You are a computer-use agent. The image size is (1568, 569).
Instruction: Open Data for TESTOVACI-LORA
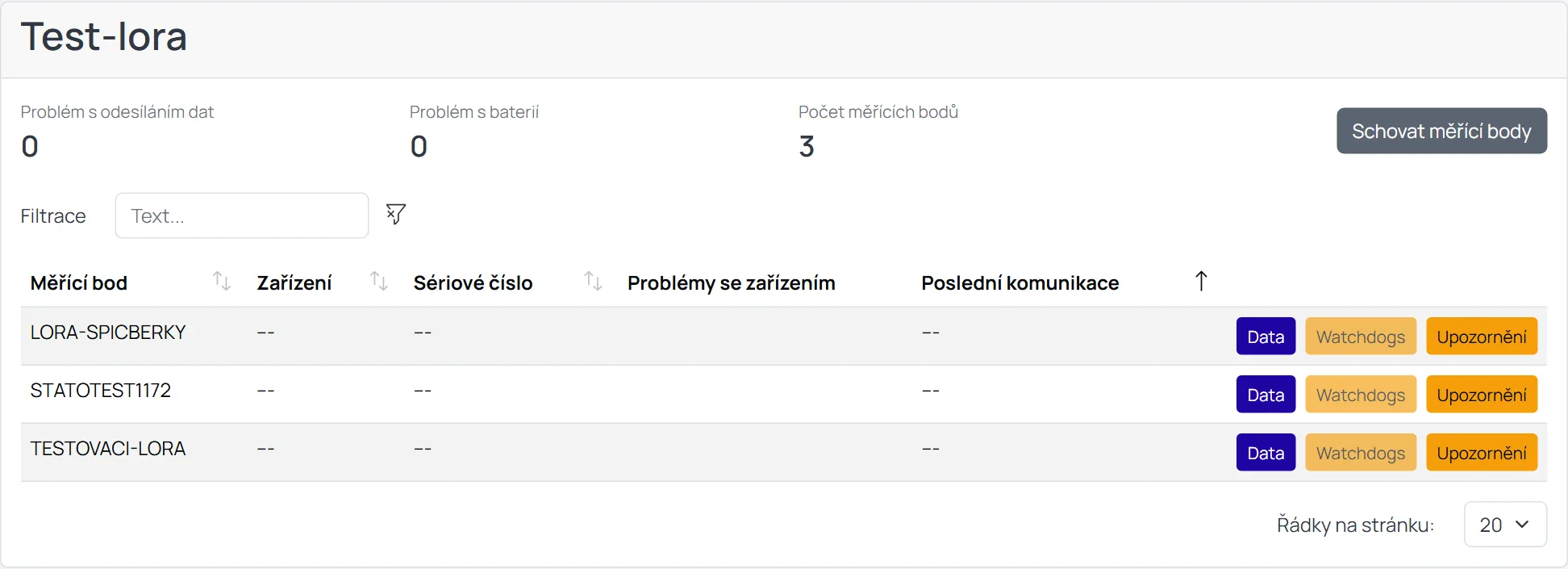tap(1266, 453)
